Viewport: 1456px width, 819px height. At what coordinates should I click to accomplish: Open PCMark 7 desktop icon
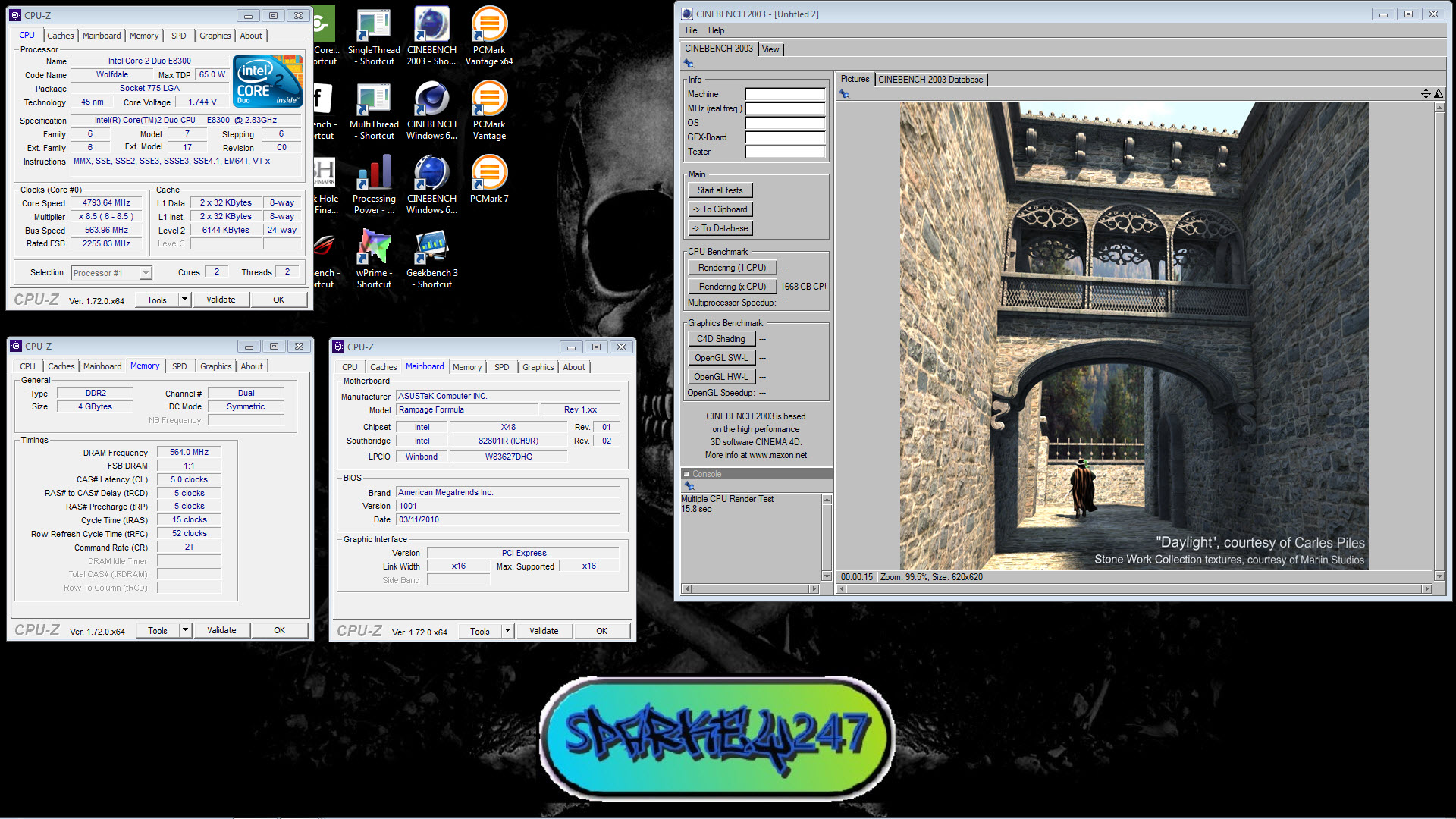click(x=489, y=180)
